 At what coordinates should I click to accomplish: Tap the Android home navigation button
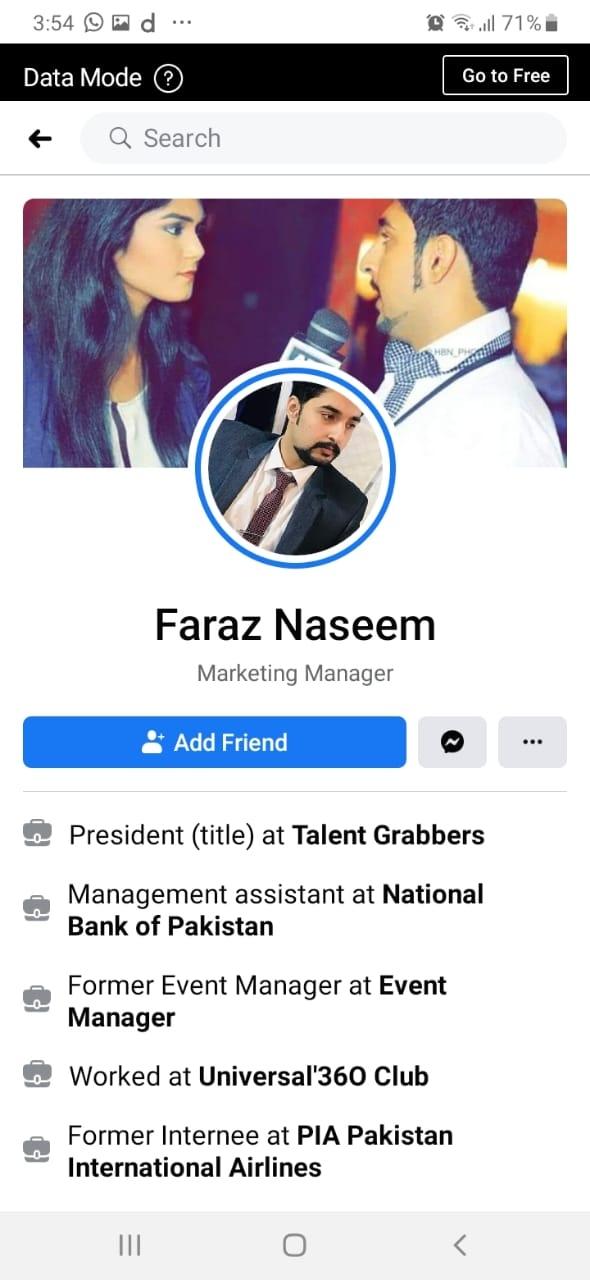click(294, 1244)
